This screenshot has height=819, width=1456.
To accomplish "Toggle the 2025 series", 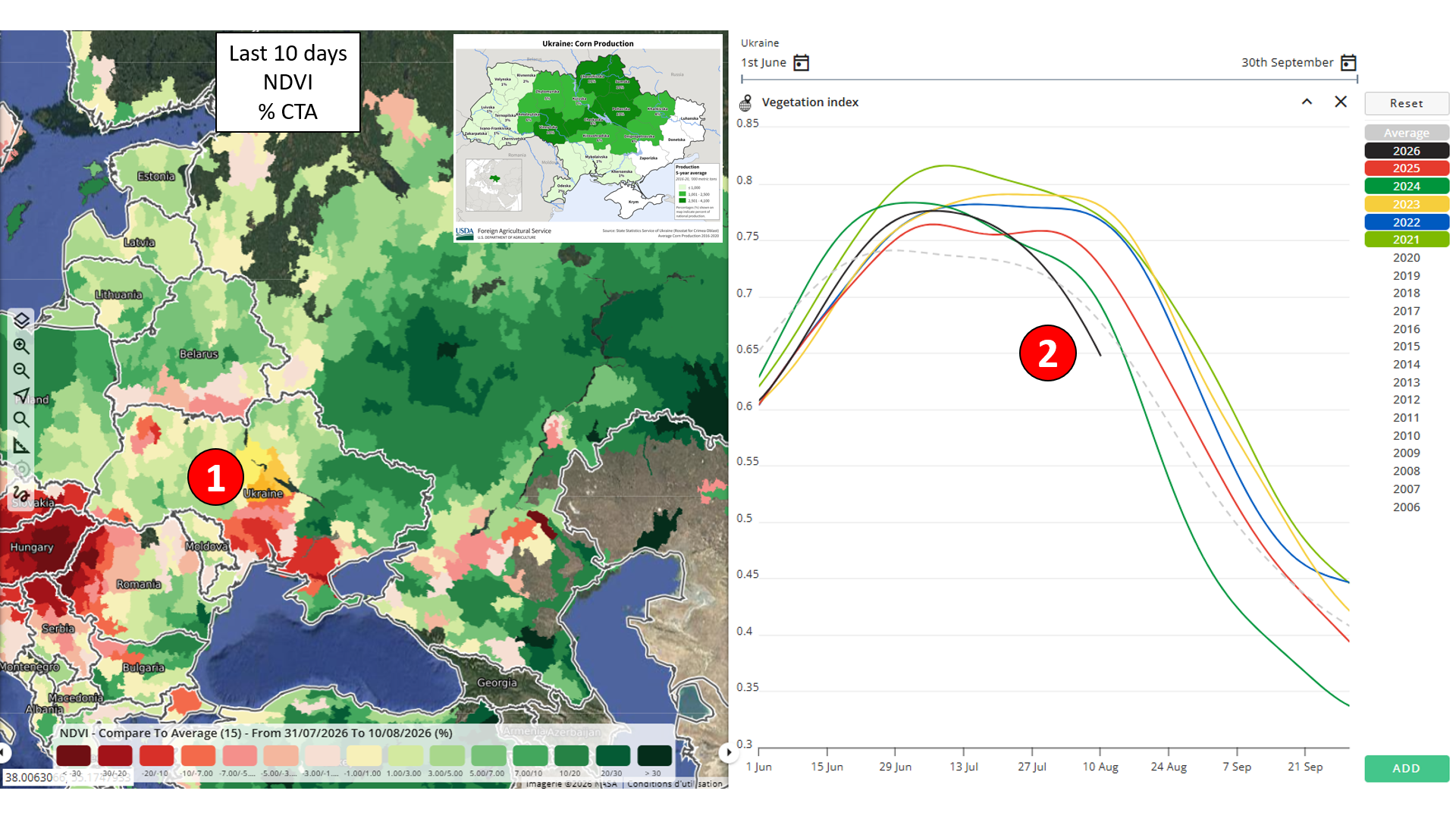I will coord(1407,168).
